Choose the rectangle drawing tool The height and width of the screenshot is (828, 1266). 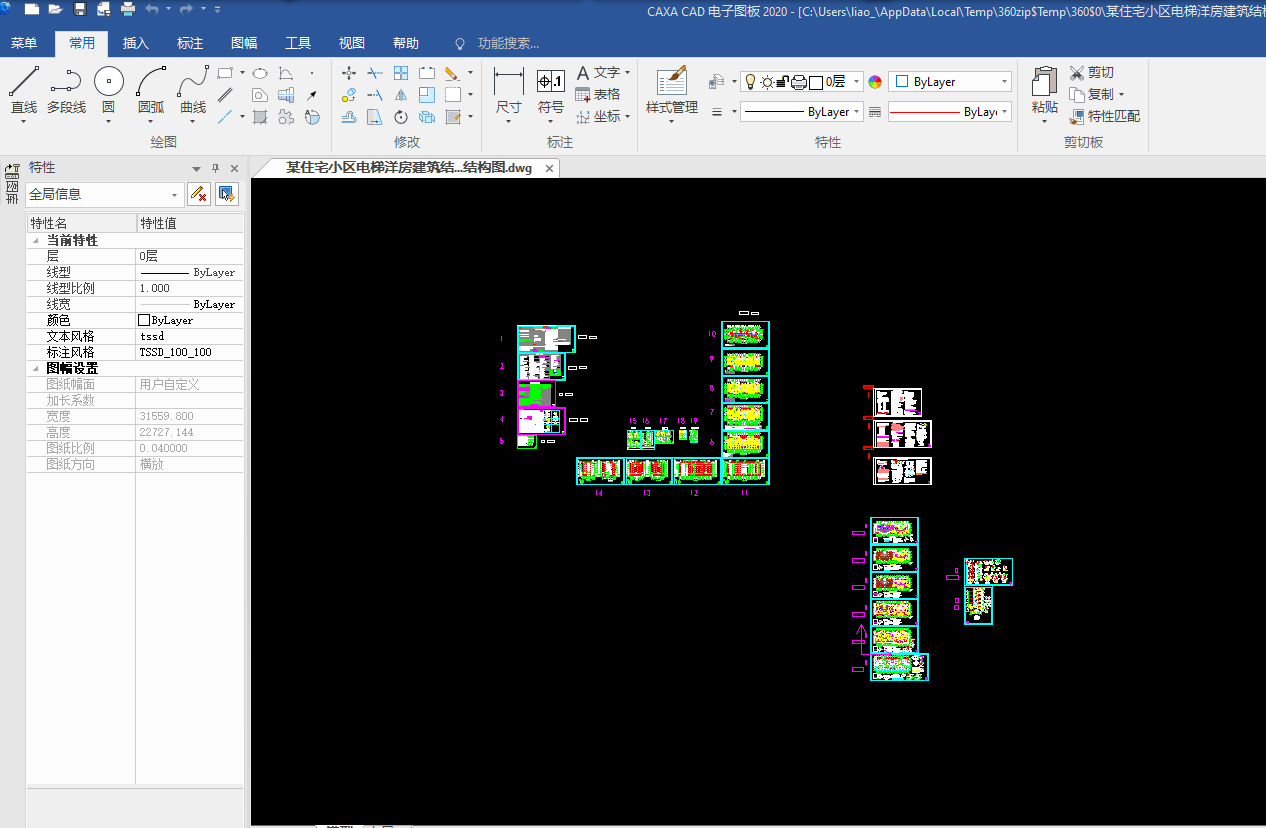(225, 73)
